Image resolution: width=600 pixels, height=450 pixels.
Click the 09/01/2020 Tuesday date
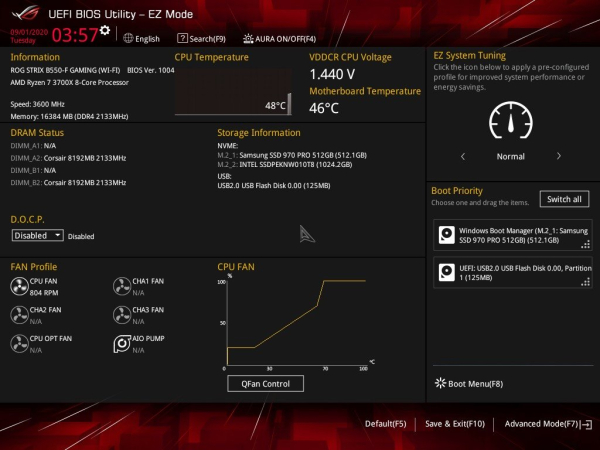point(29,36)
